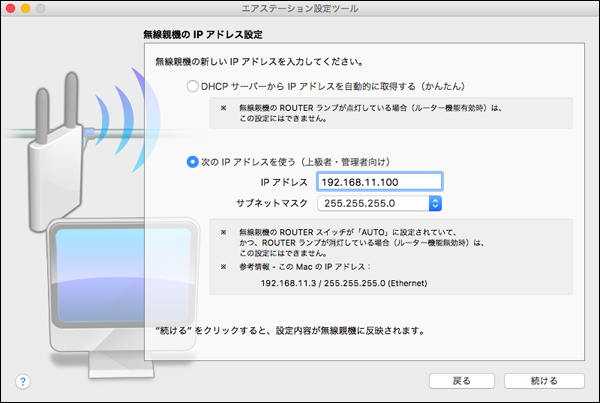Click the IP アドレス field label

[x=284, y=182]
